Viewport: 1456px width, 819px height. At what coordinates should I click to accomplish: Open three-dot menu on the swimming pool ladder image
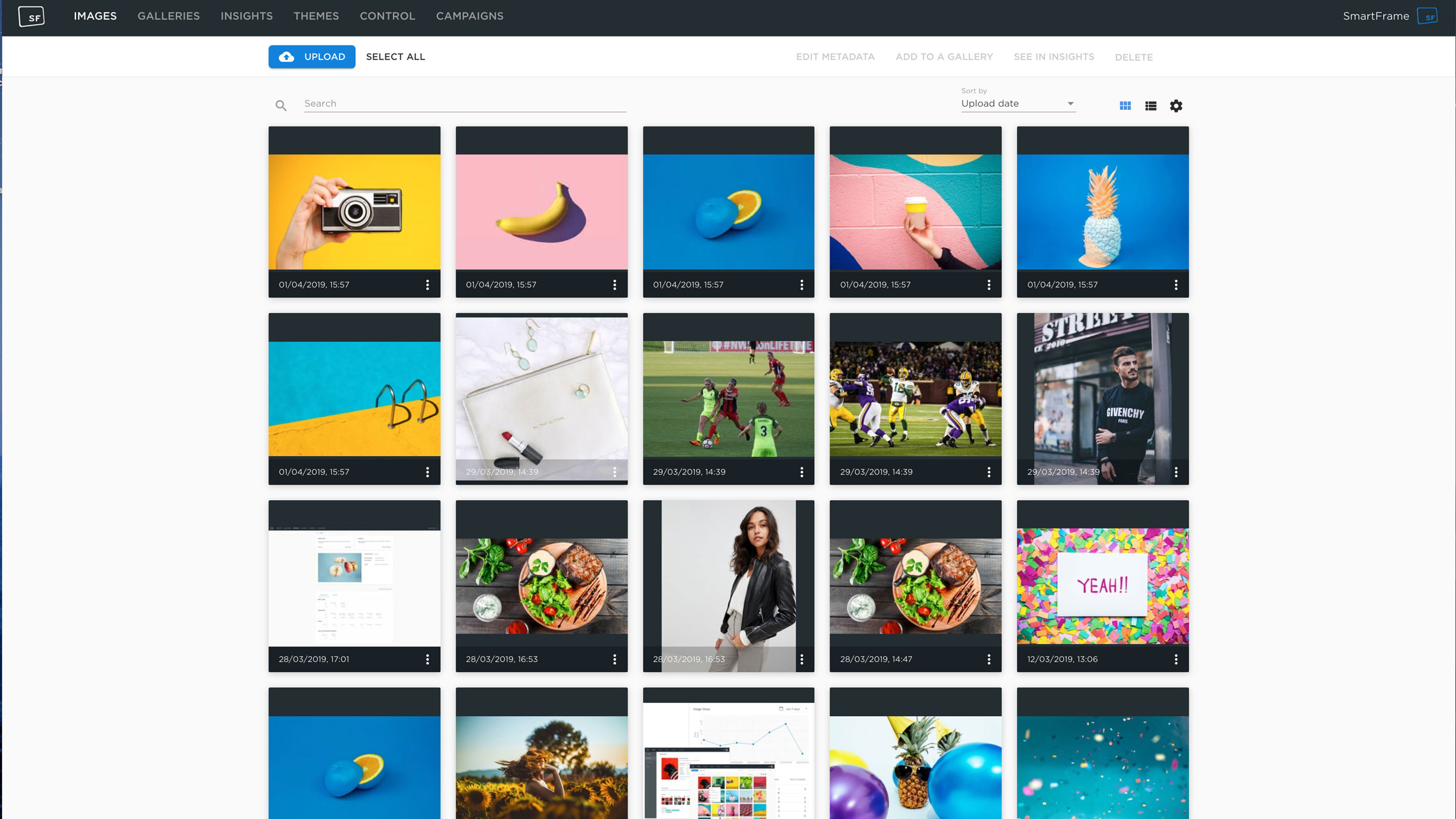(428, 472)
